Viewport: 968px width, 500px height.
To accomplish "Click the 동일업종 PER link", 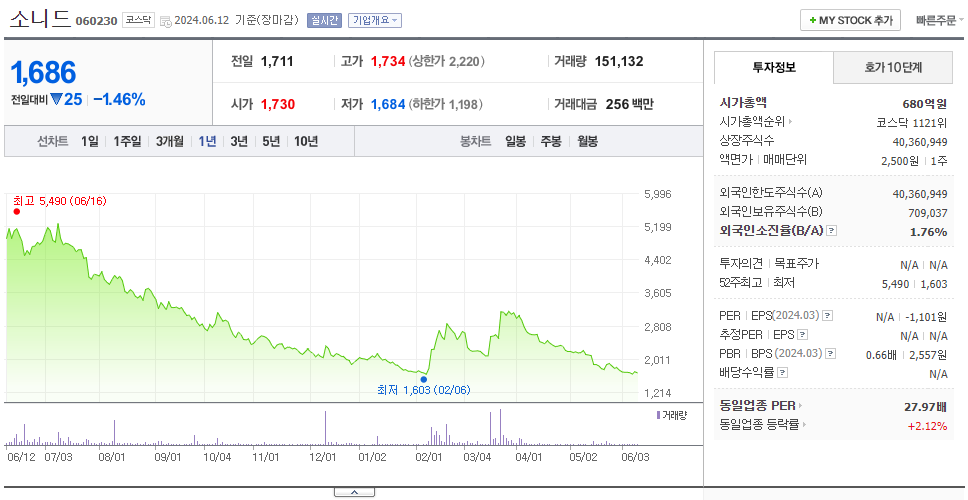I will pos(757,406).
